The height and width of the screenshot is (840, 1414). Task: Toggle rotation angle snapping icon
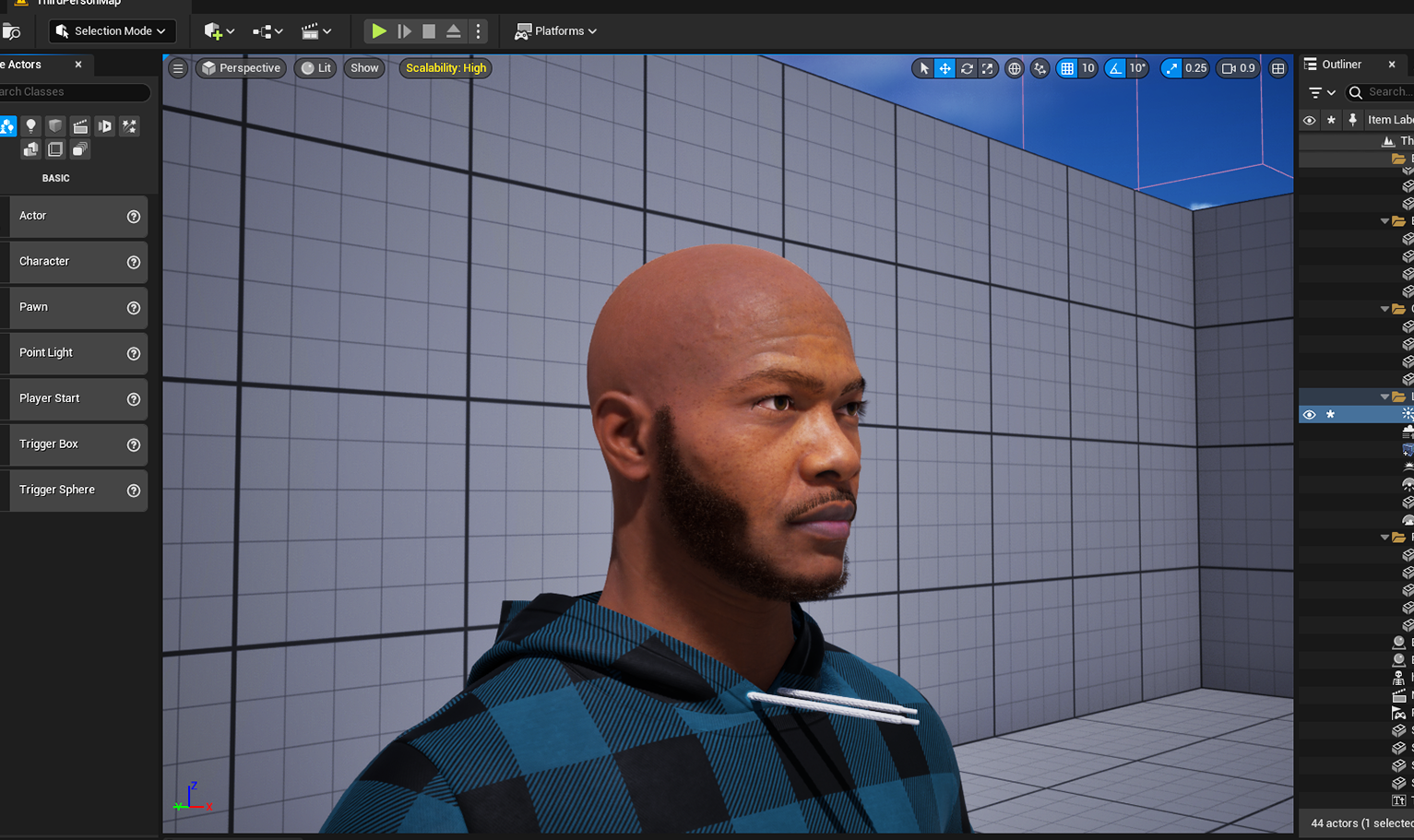(1116, 68)
